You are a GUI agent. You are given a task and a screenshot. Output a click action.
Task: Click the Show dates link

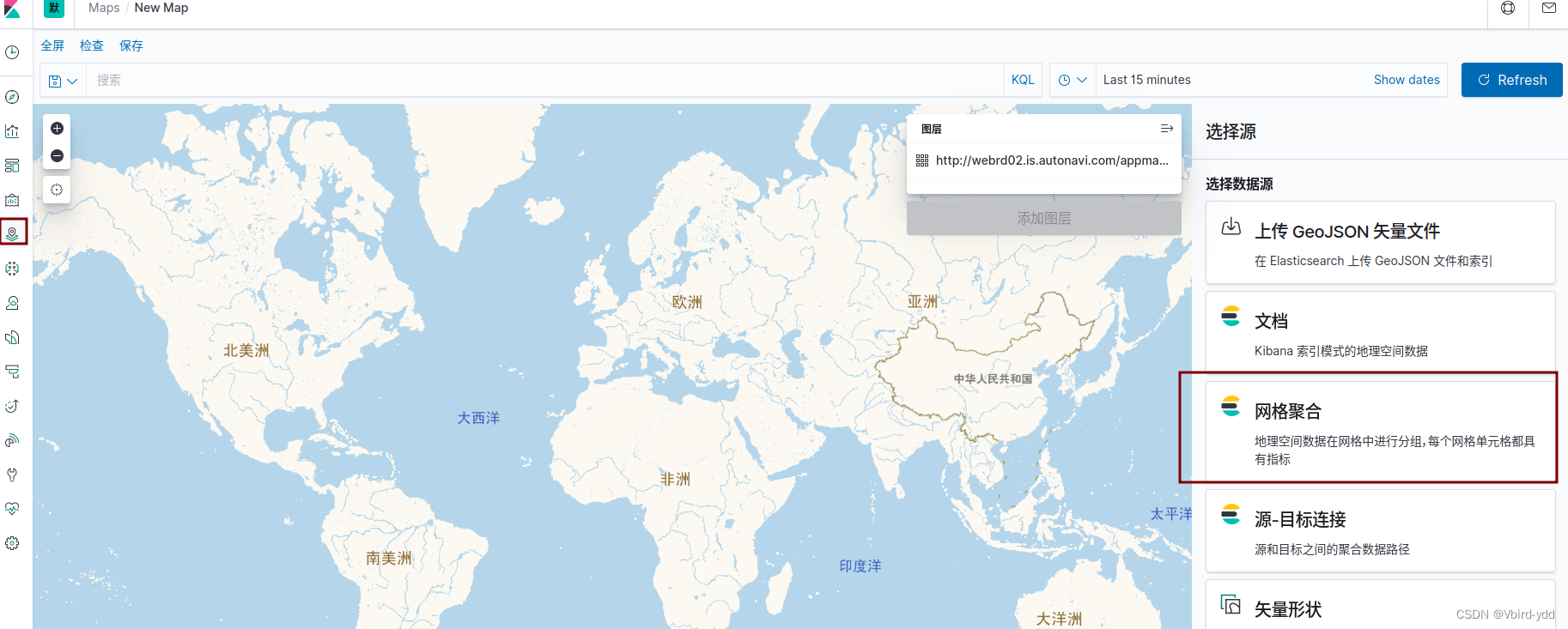click(1407, 80)
